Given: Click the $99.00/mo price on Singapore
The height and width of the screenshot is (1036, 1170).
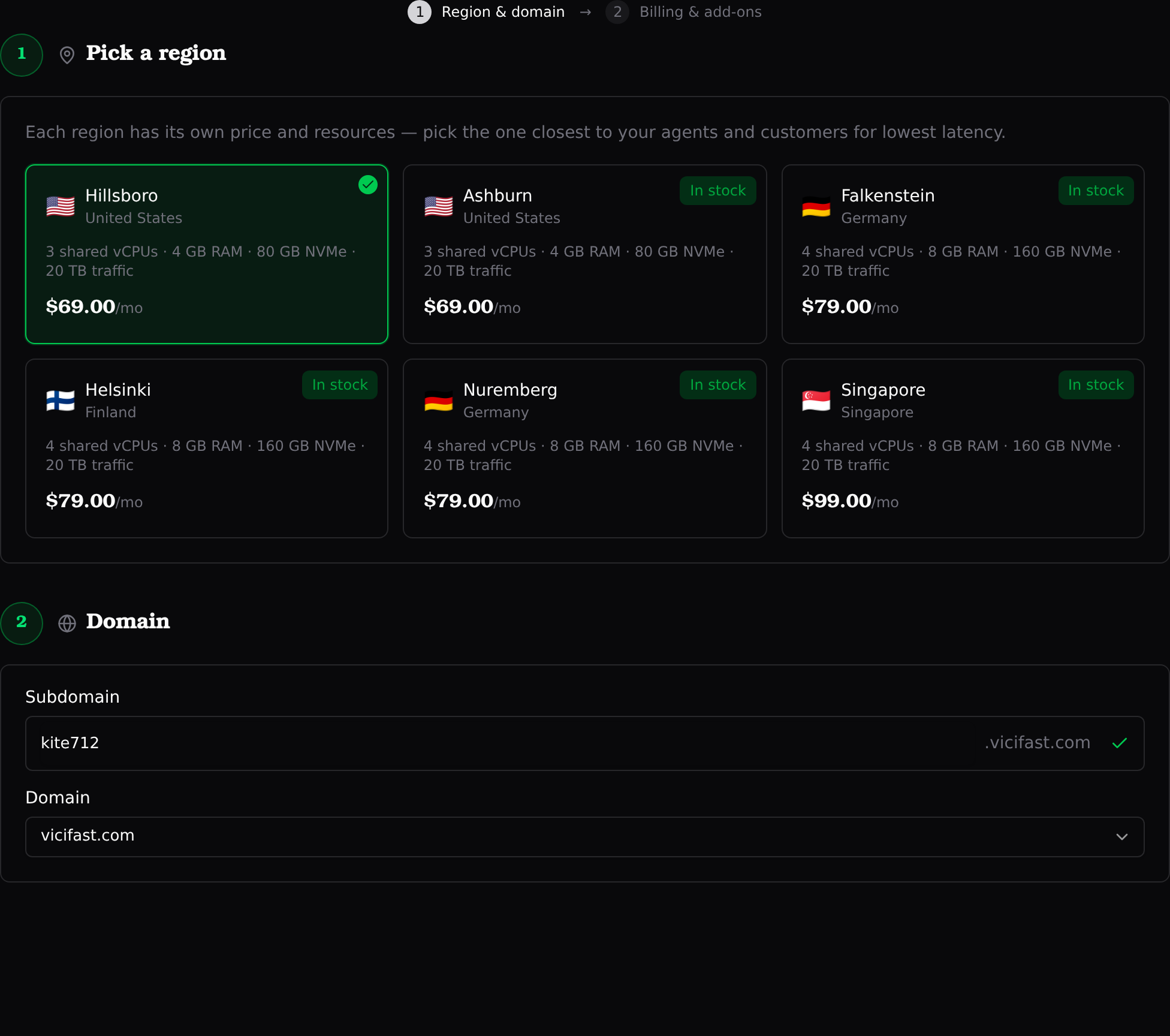Looking at the screenshot, I should 850,501.
